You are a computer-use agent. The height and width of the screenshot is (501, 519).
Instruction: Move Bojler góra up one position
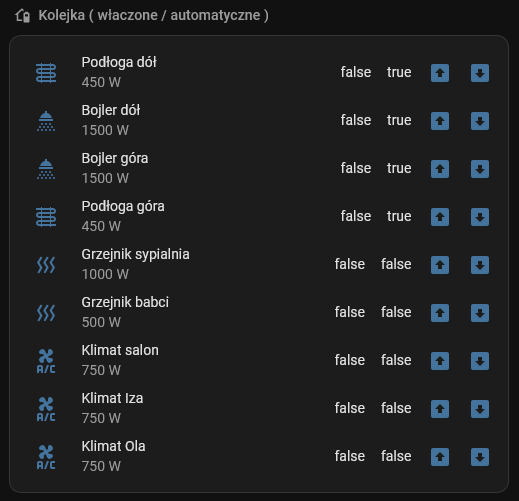[440, 169]
